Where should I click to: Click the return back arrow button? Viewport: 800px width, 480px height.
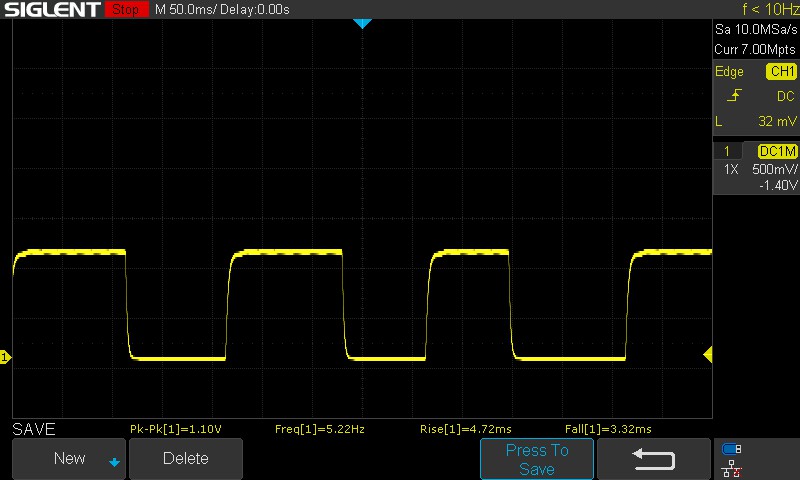654,459
